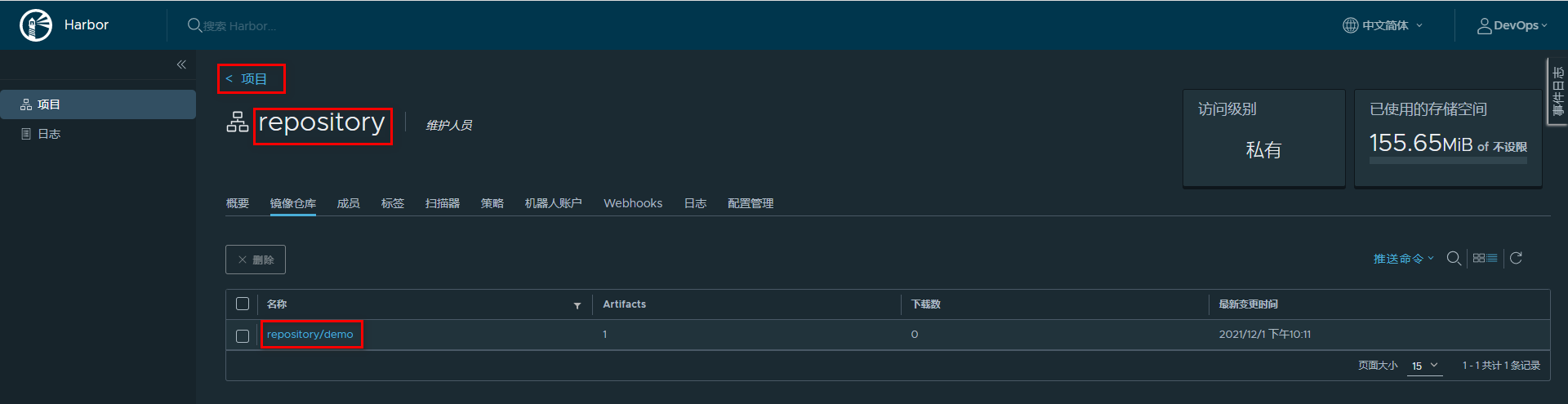
Task: Collapse the left sidebar navigation
Action: point(181,64)
